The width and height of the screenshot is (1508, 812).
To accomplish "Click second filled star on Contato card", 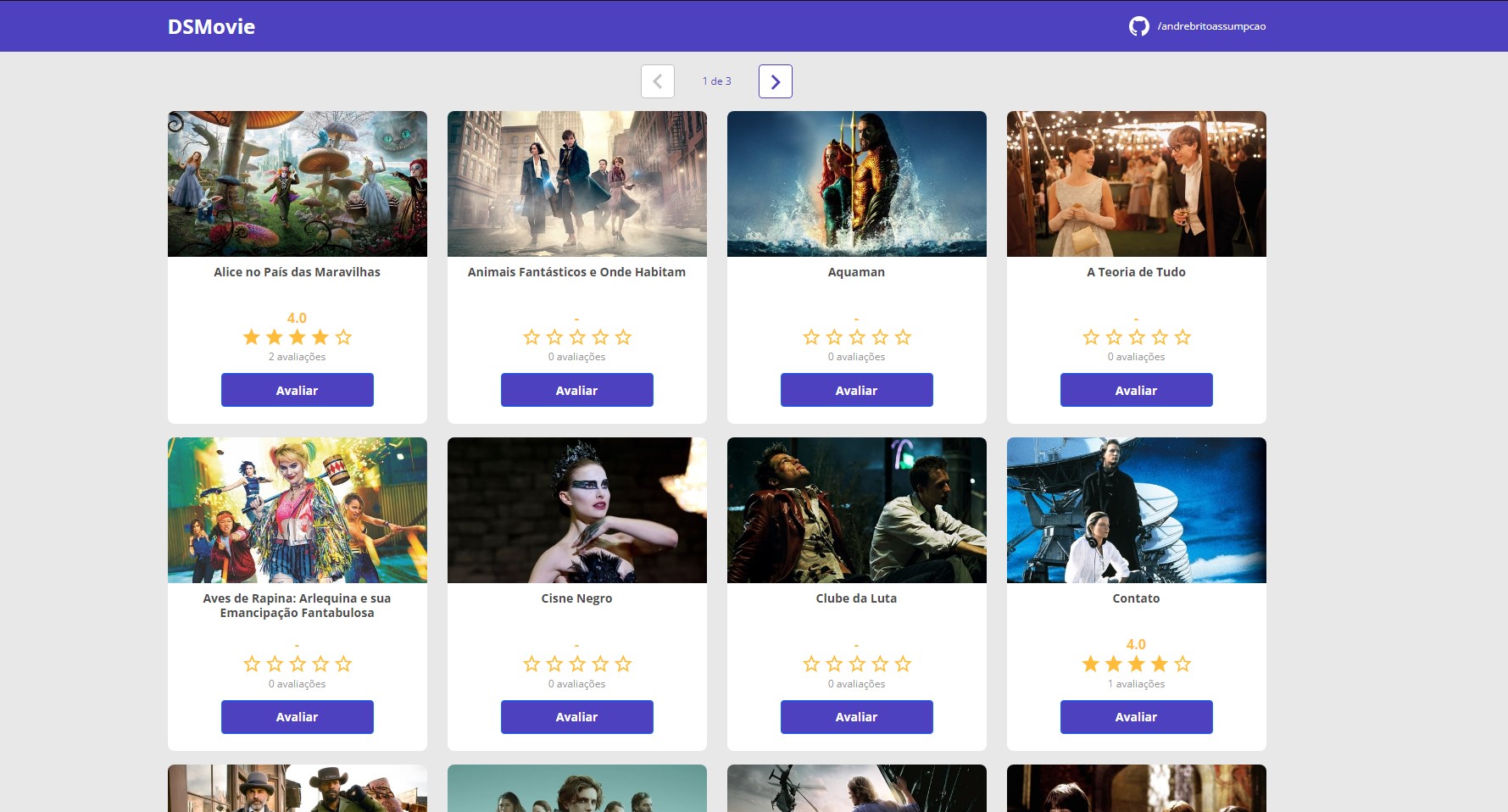I will point(1114,664).
